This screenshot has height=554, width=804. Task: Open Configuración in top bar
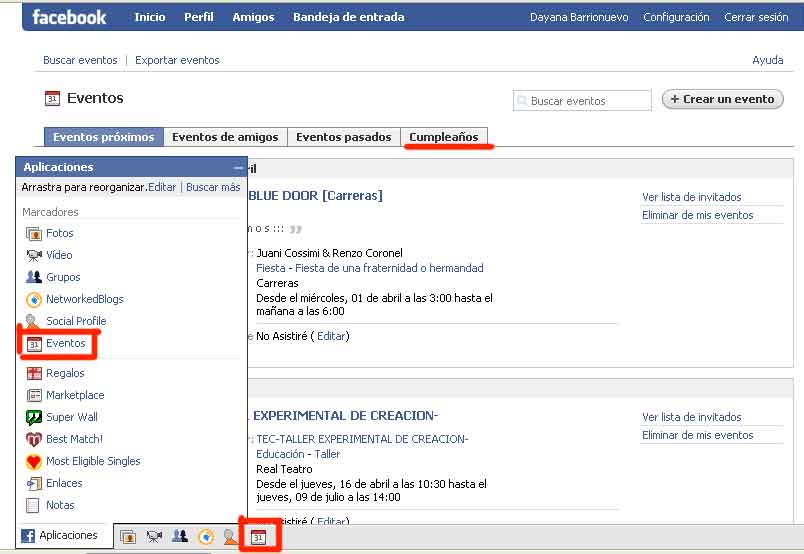pos(676,17)
